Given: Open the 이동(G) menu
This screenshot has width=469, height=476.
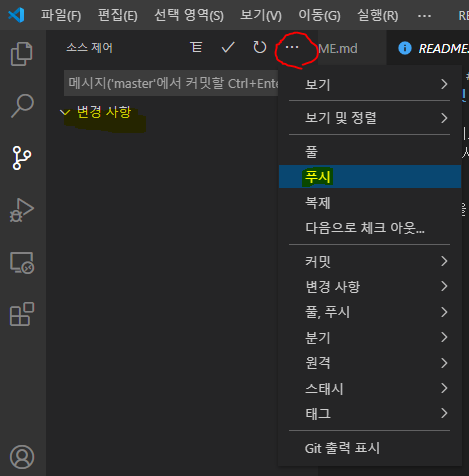Looking at the screenshot, I should pyautogui.click(x=319, y=15).
